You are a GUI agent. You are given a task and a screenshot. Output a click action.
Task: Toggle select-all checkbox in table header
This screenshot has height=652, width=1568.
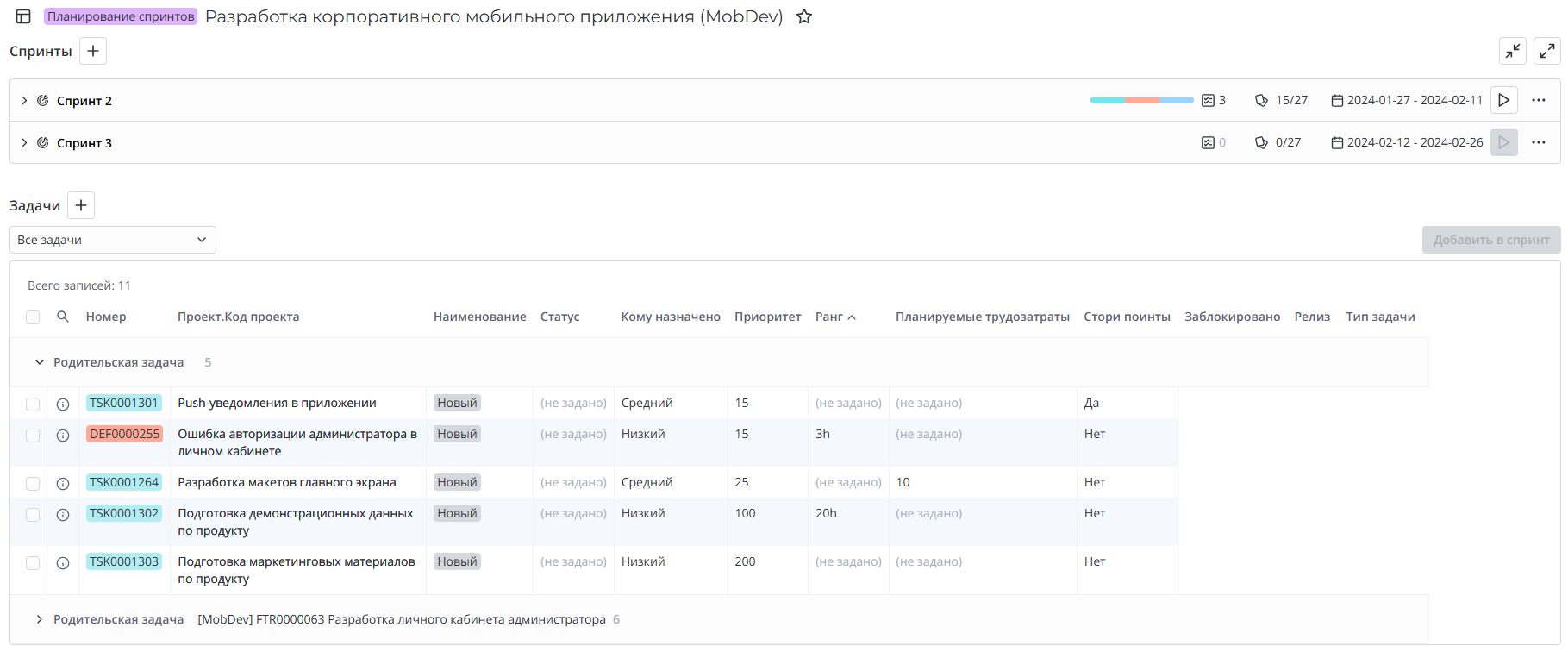pyautogui.click(x=33, y=317)
